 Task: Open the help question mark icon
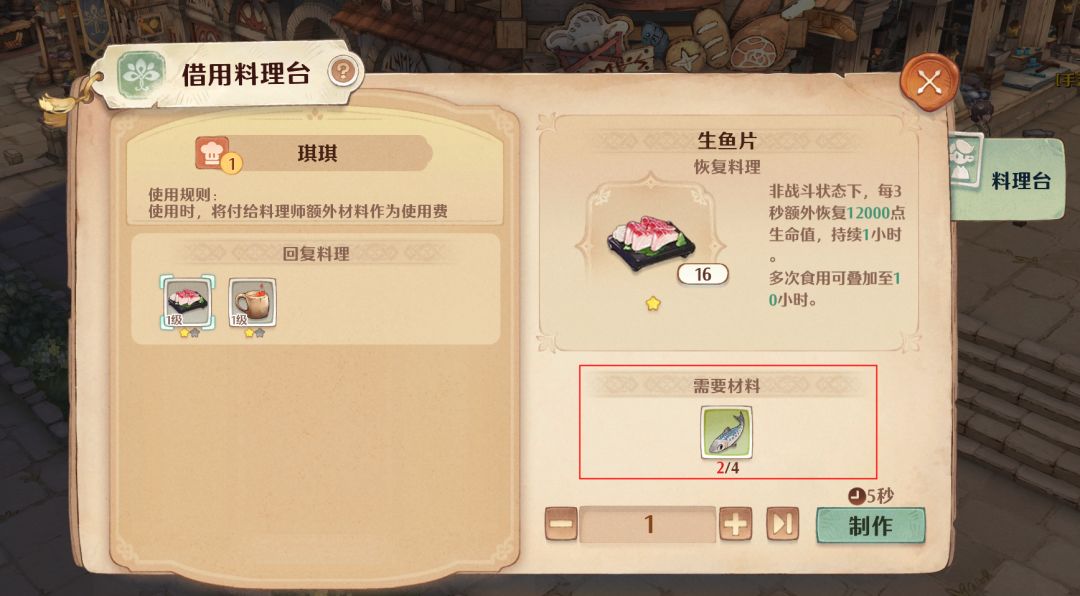click(342, 71)
